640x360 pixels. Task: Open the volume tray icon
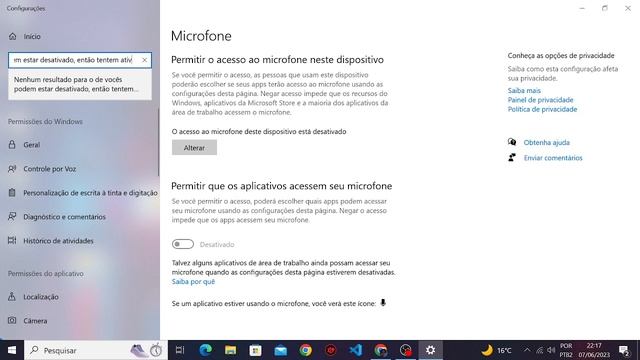[551, 350]
